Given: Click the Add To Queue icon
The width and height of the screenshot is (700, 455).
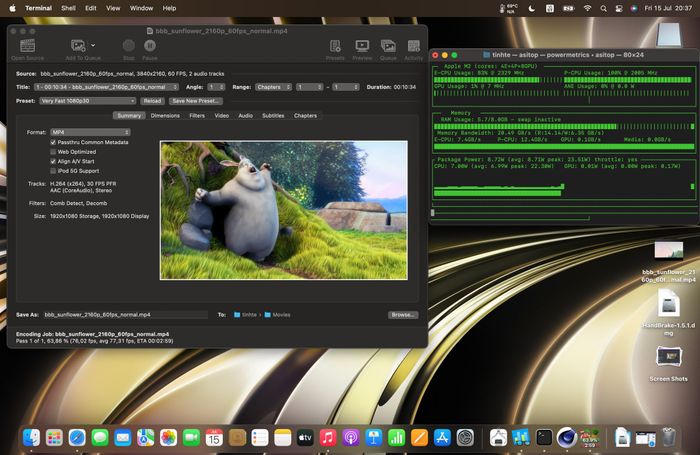Looking at the screenshot, I should pos(78,46).
